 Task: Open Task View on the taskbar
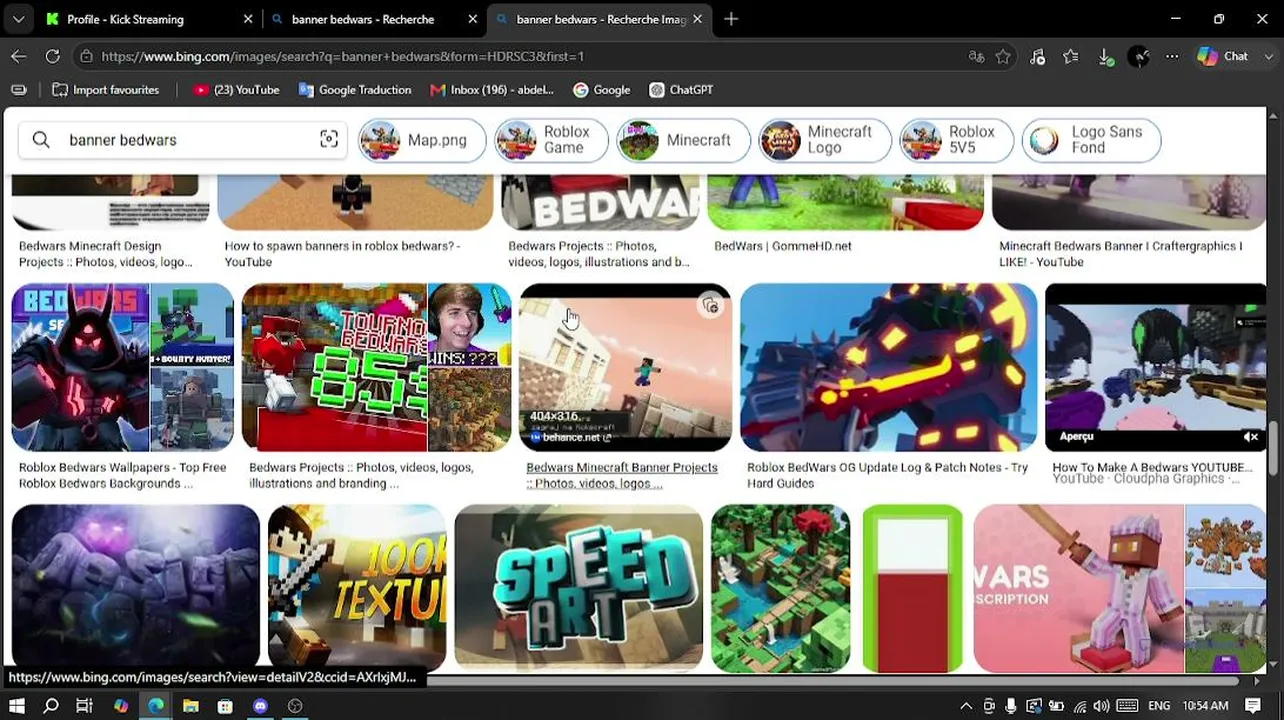click(x=85, y=706)
